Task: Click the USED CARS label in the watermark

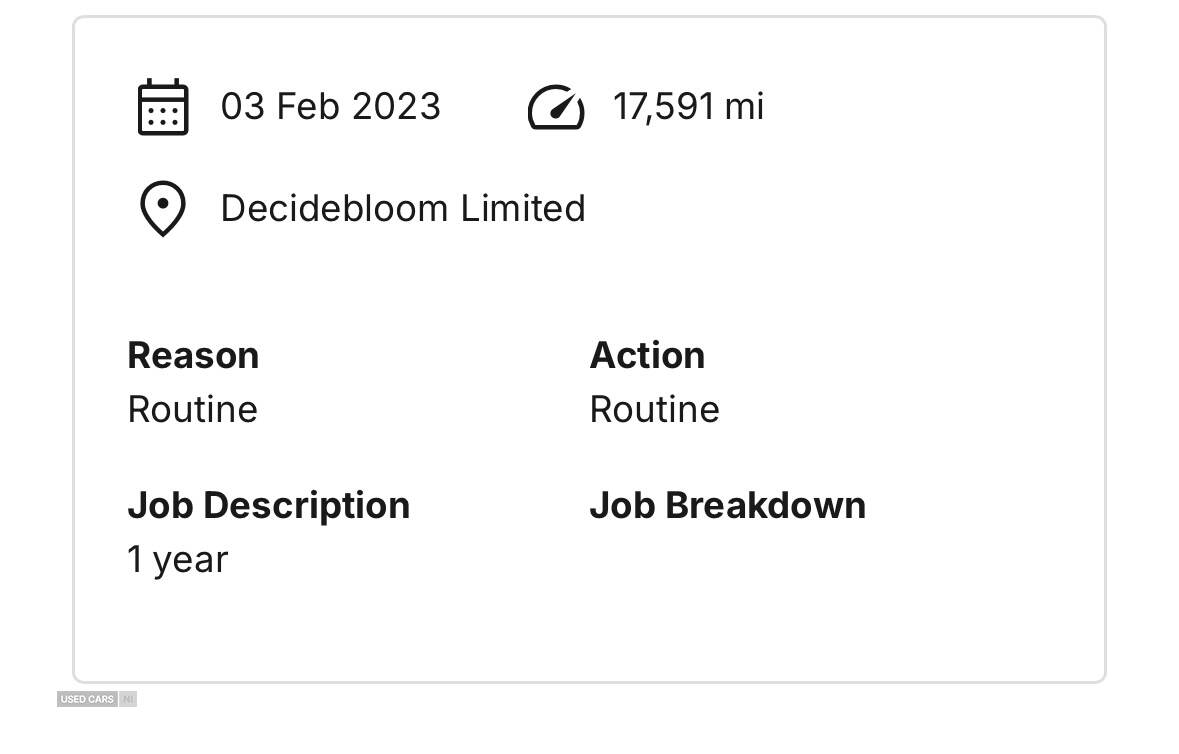Action: coord(87,699)
